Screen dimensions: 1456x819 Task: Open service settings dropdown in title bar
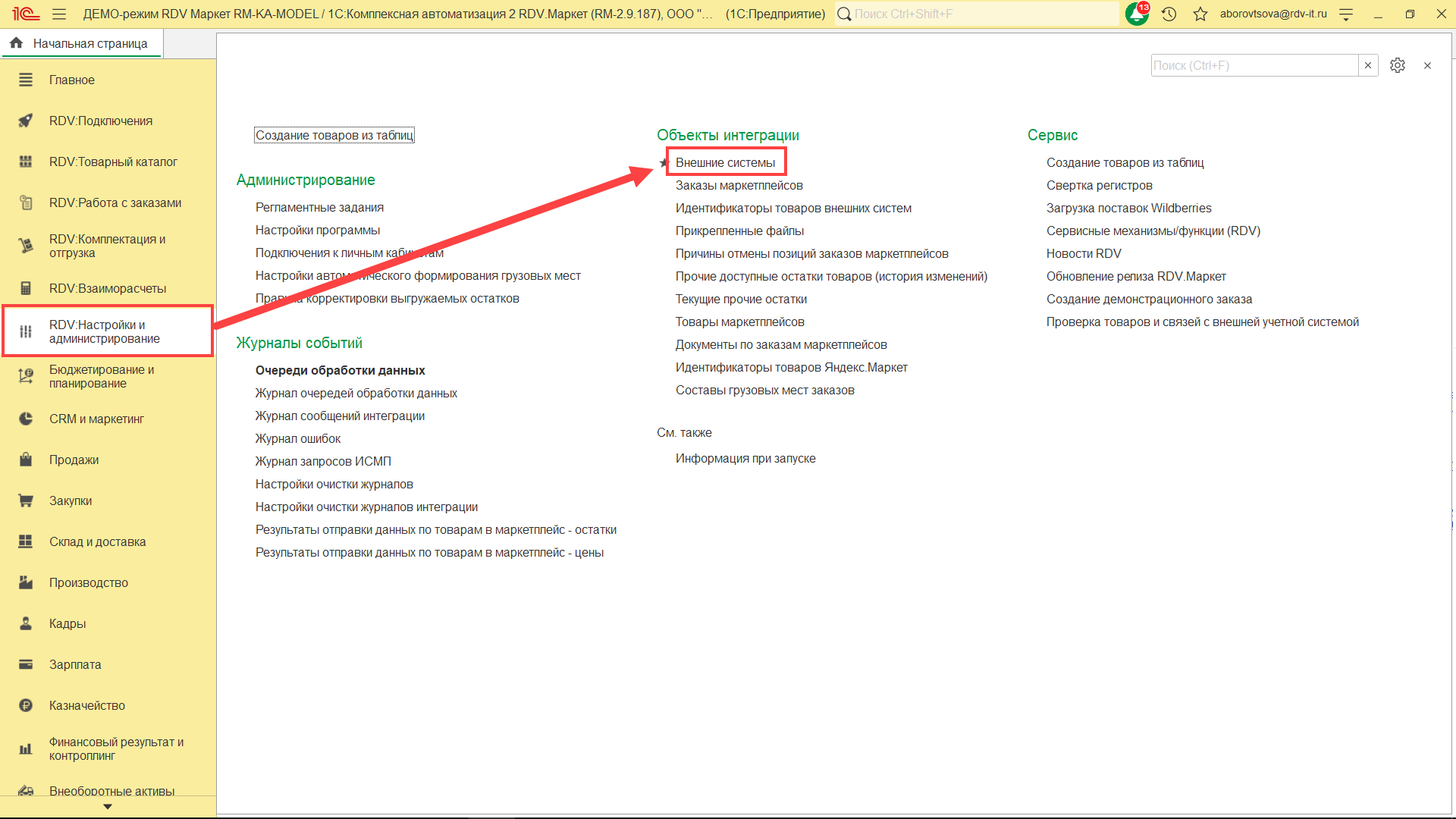tap(1346, 14)
